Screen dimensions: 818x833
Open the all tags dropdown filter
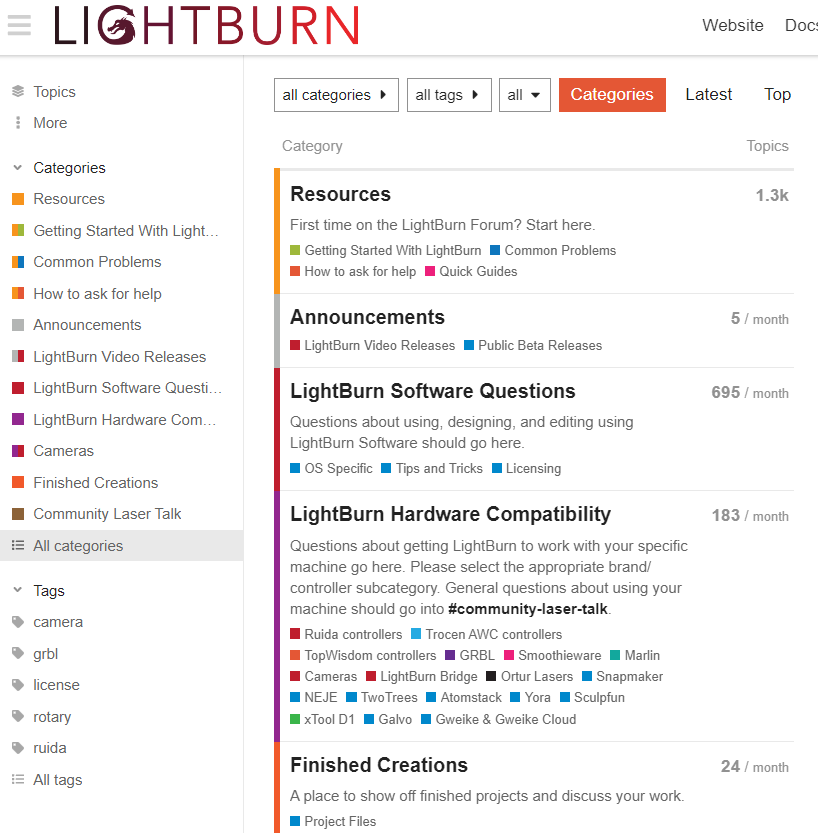(x=449, y=95)
